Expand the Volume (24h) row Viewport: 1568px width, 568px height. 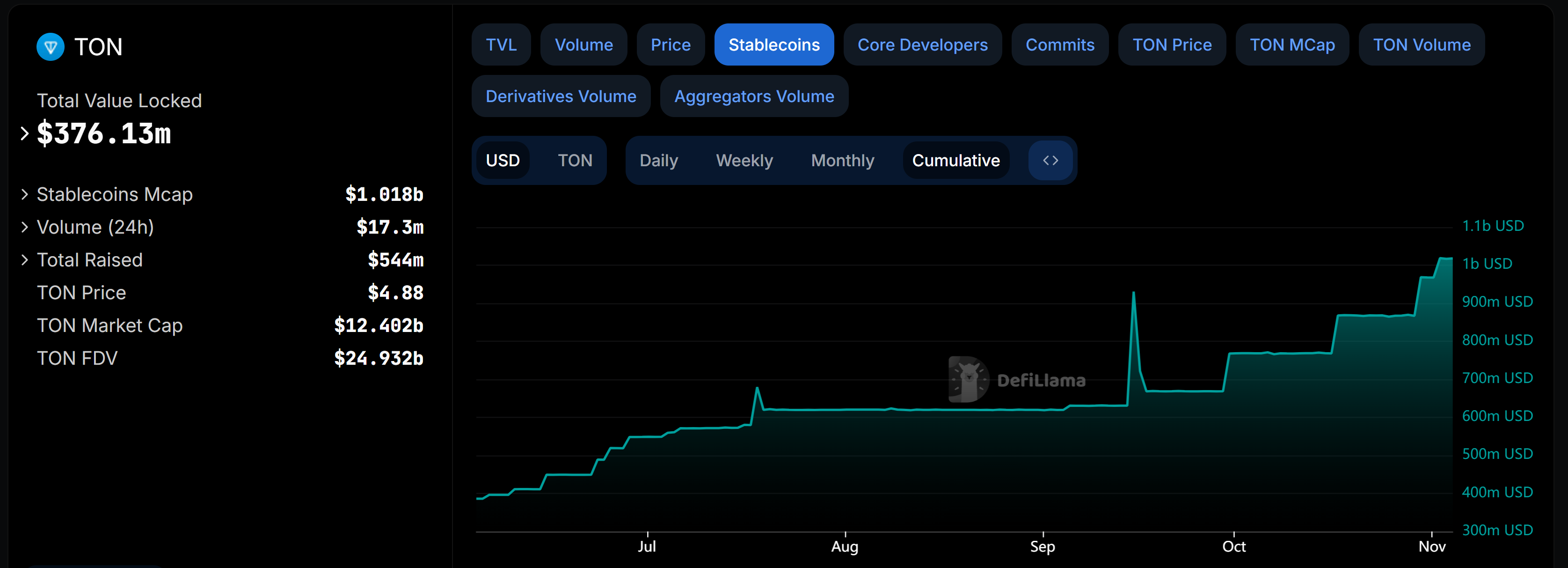coord(24,227)
